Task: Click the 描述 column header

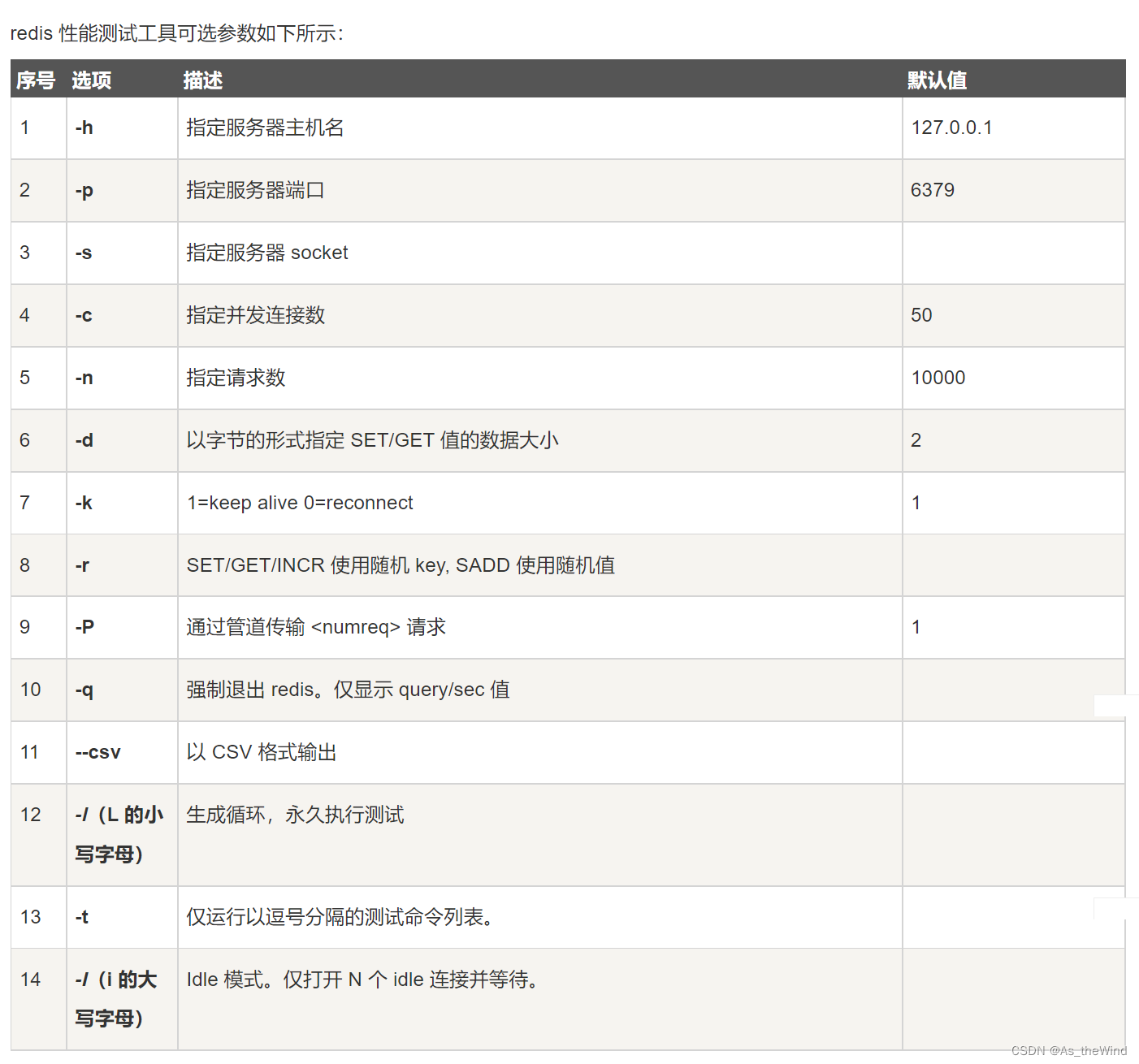Action: click(x=202, y=80)
